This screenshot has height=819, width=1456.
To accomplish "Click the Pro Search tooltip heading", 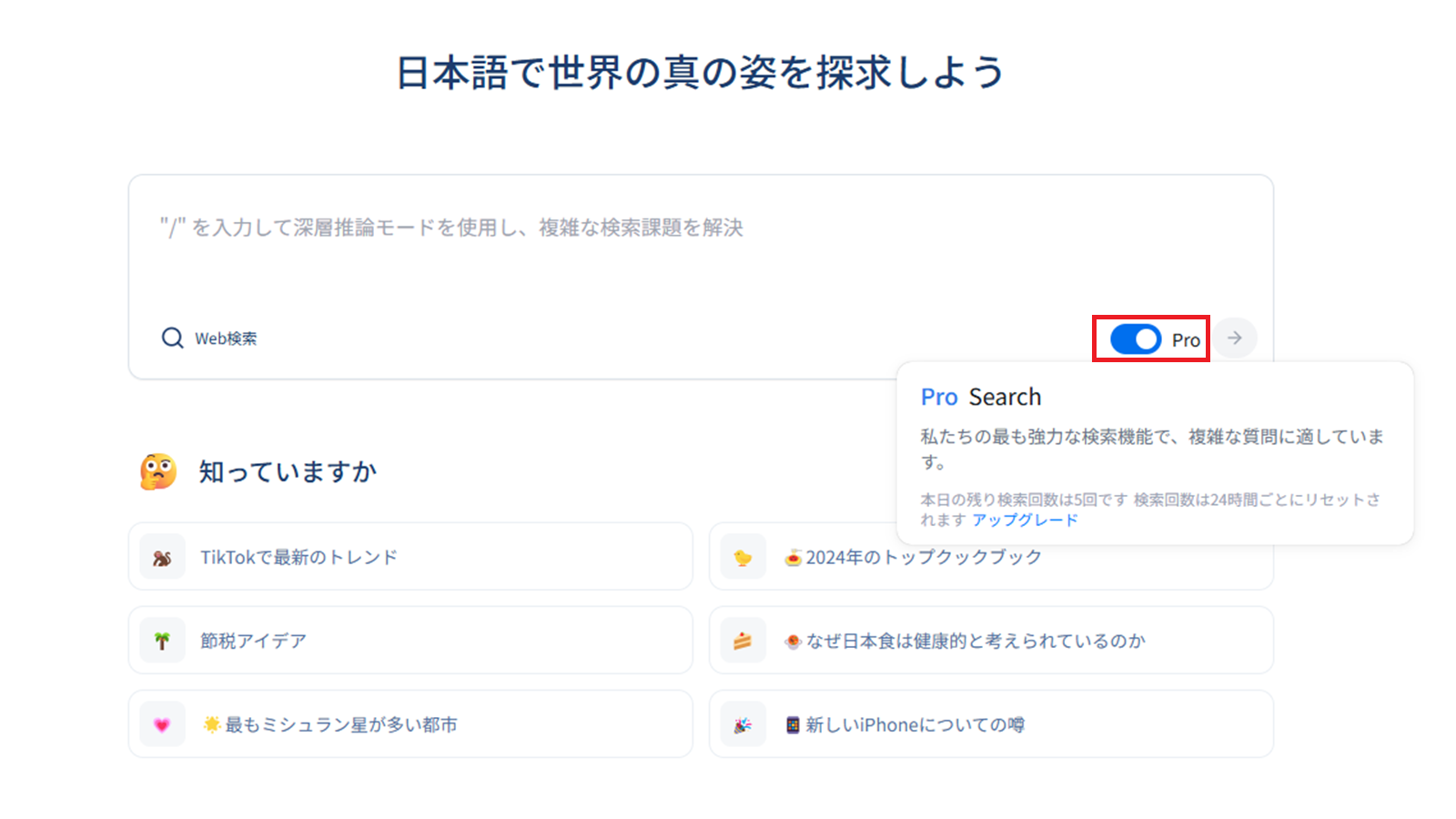I will [981, 397].
